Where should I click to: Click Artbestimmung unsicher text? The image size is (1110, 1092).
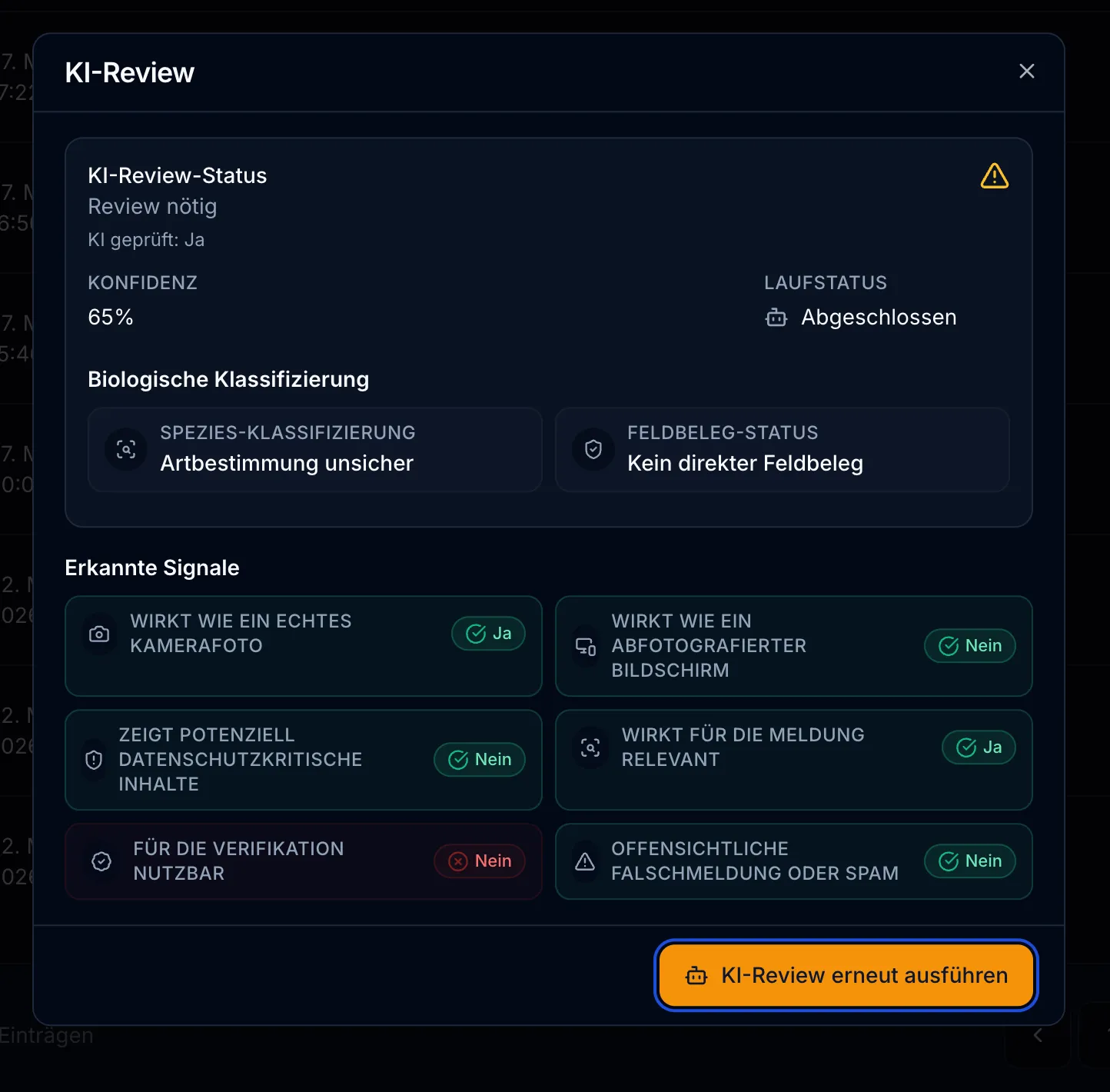pyautogui.click(x=287, y=464)
